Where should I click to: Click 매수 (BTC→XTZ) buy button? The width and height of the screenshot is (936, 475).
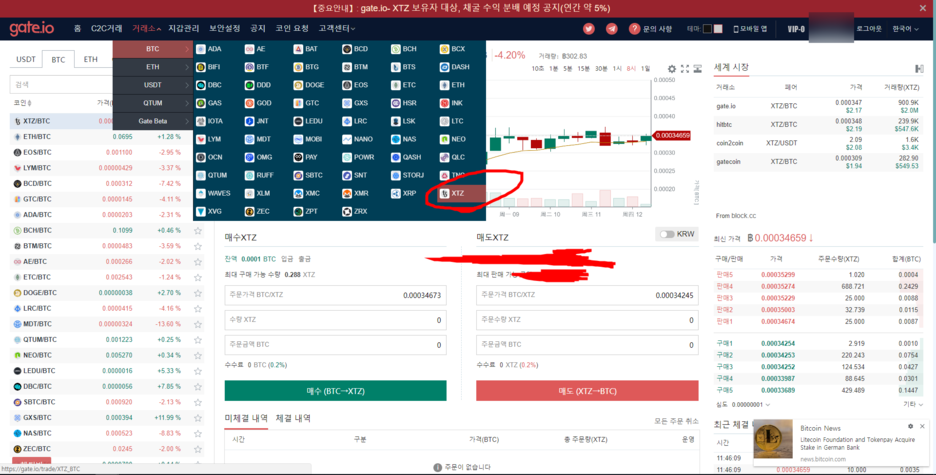335,391
